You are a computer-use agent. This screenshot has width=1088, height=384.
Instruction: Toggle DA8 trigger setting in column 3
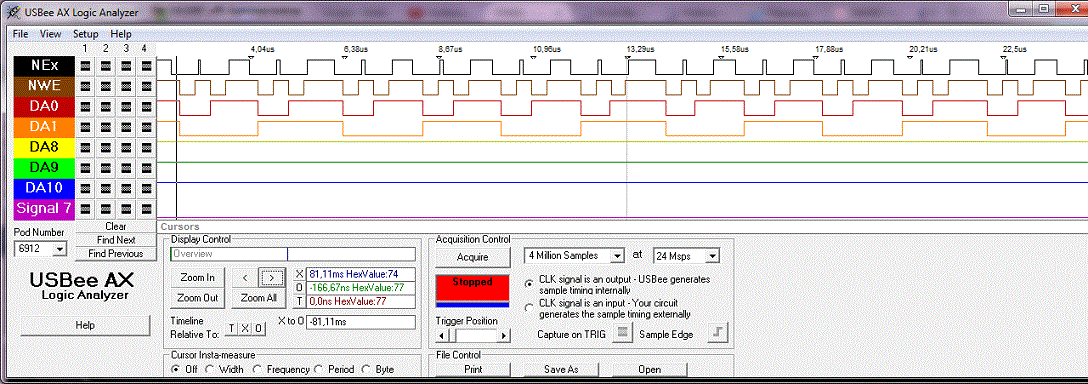126,147
